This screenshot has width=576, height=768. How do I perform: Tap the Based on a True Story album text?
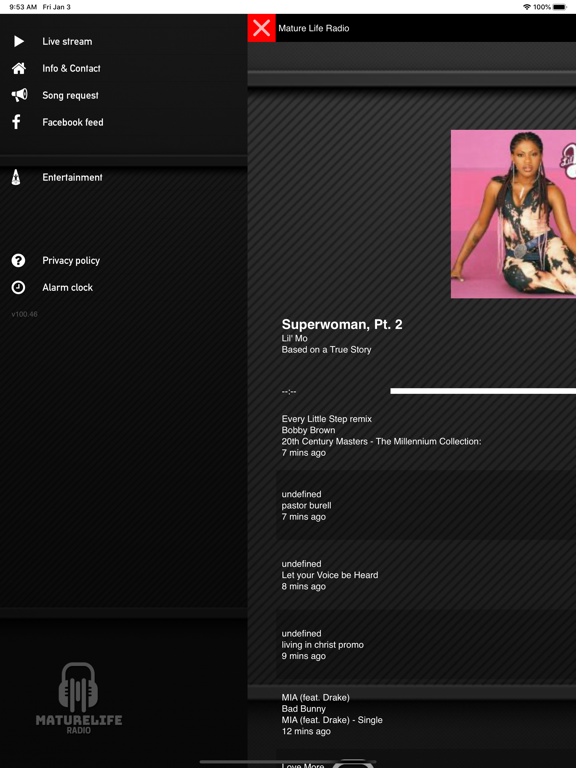[x=326, y=350]
